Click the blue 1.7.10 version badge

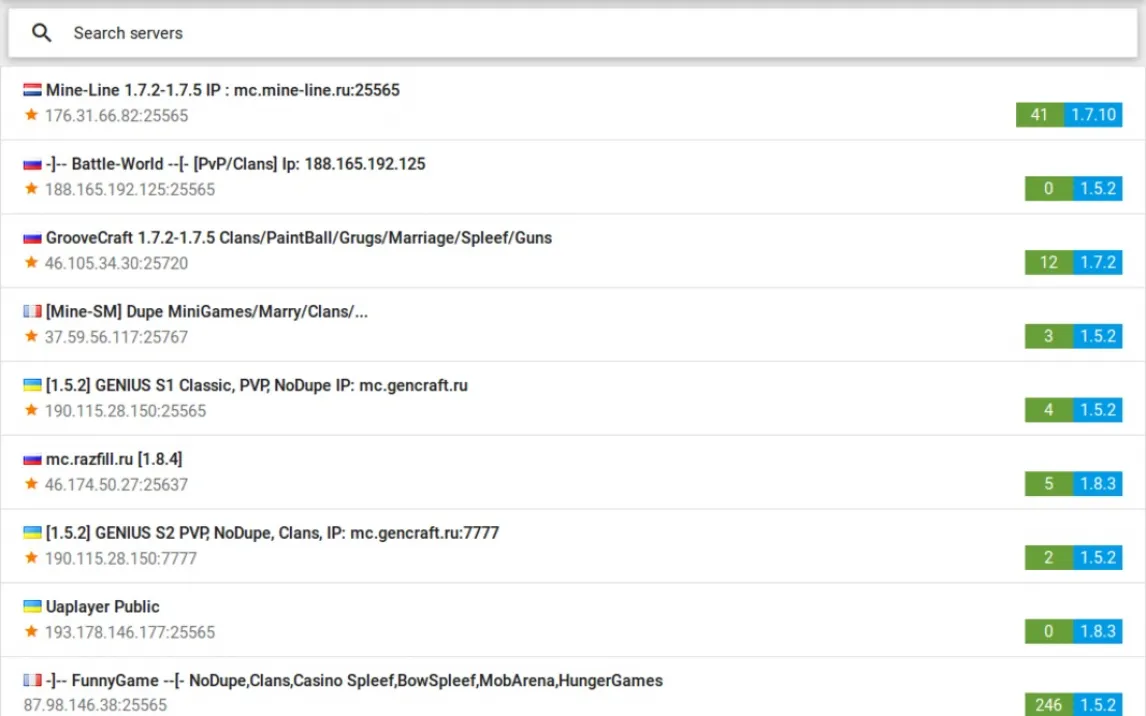(x=1093, y=115)
